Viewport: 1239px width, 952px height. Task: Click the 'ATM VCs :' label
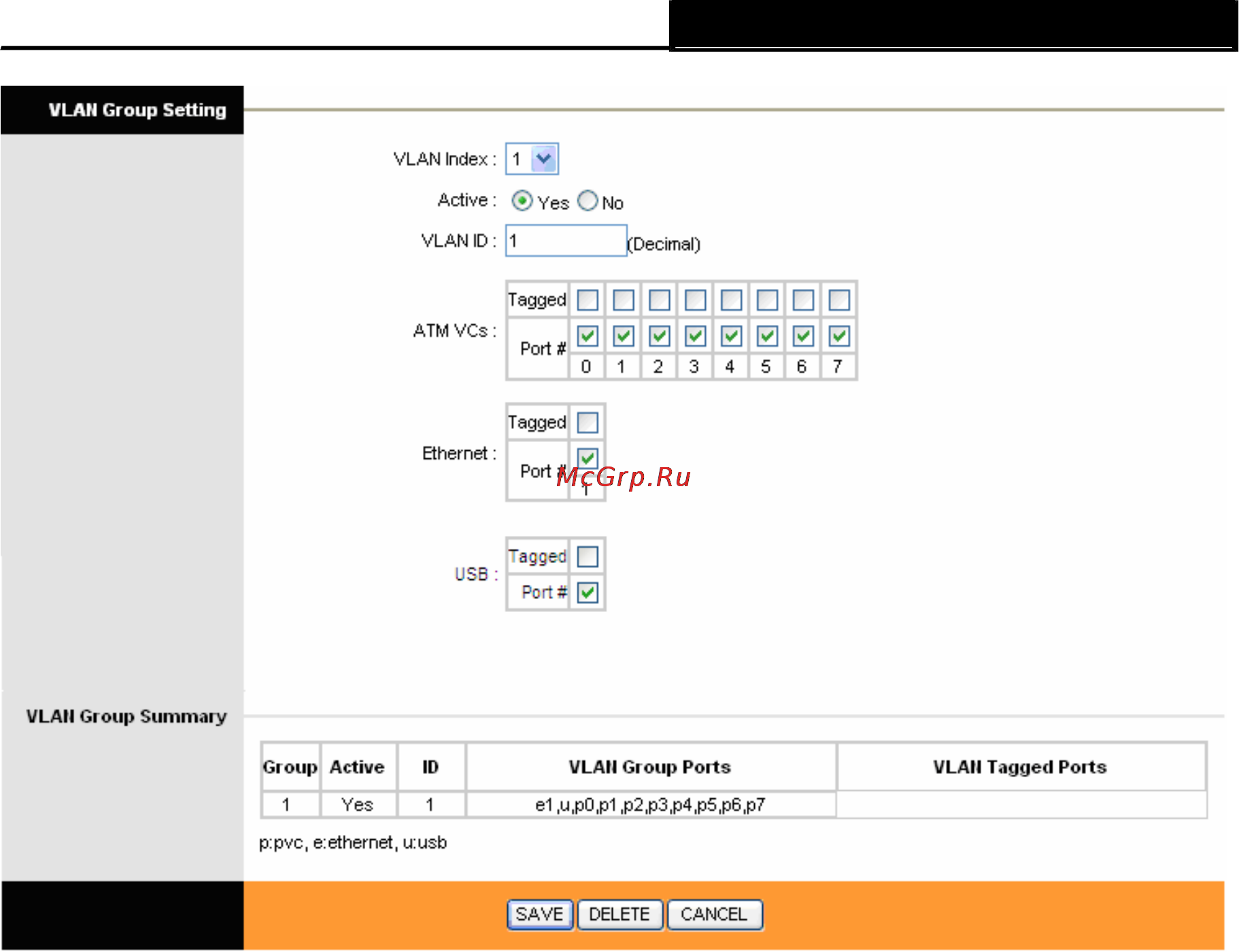coord(455,331)
